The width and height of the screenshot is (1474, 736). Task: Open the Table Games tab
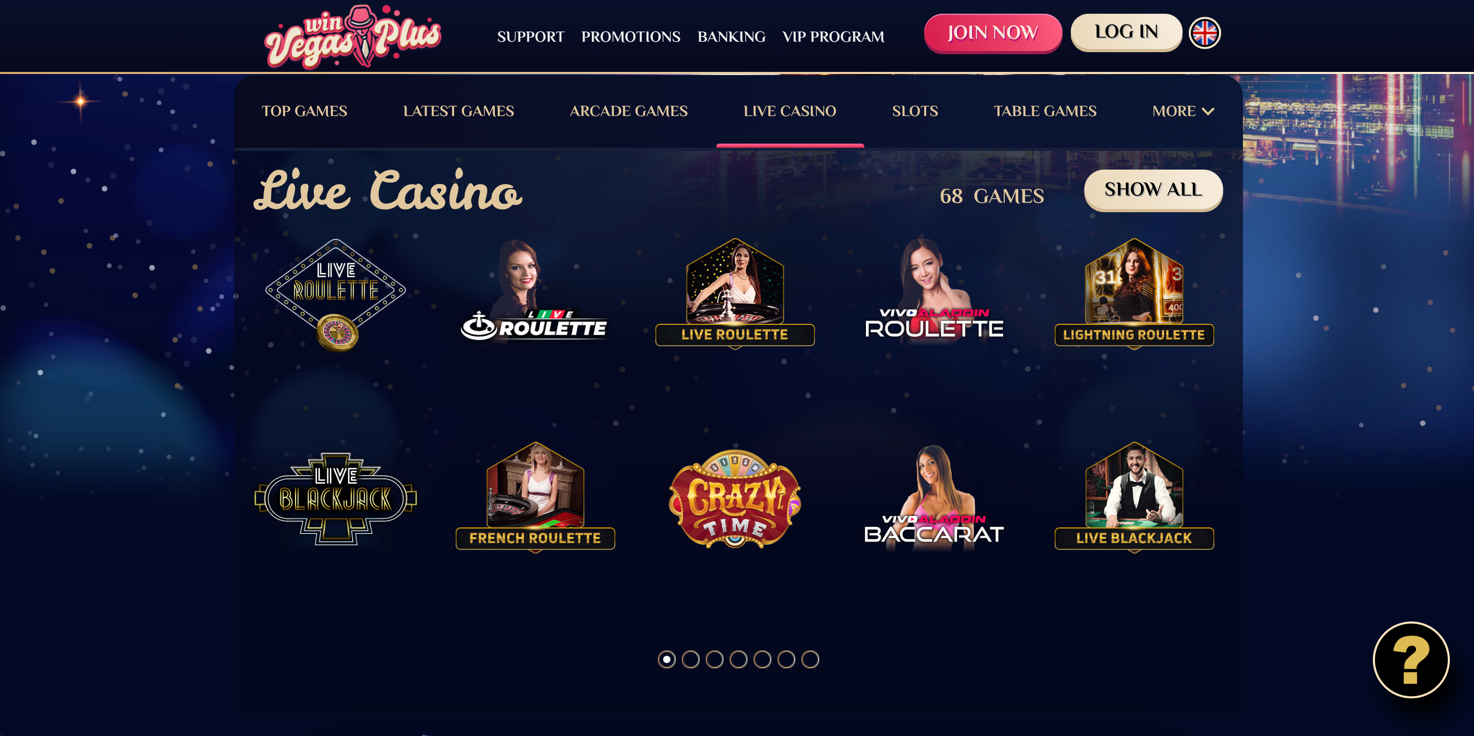point(1045,111)
